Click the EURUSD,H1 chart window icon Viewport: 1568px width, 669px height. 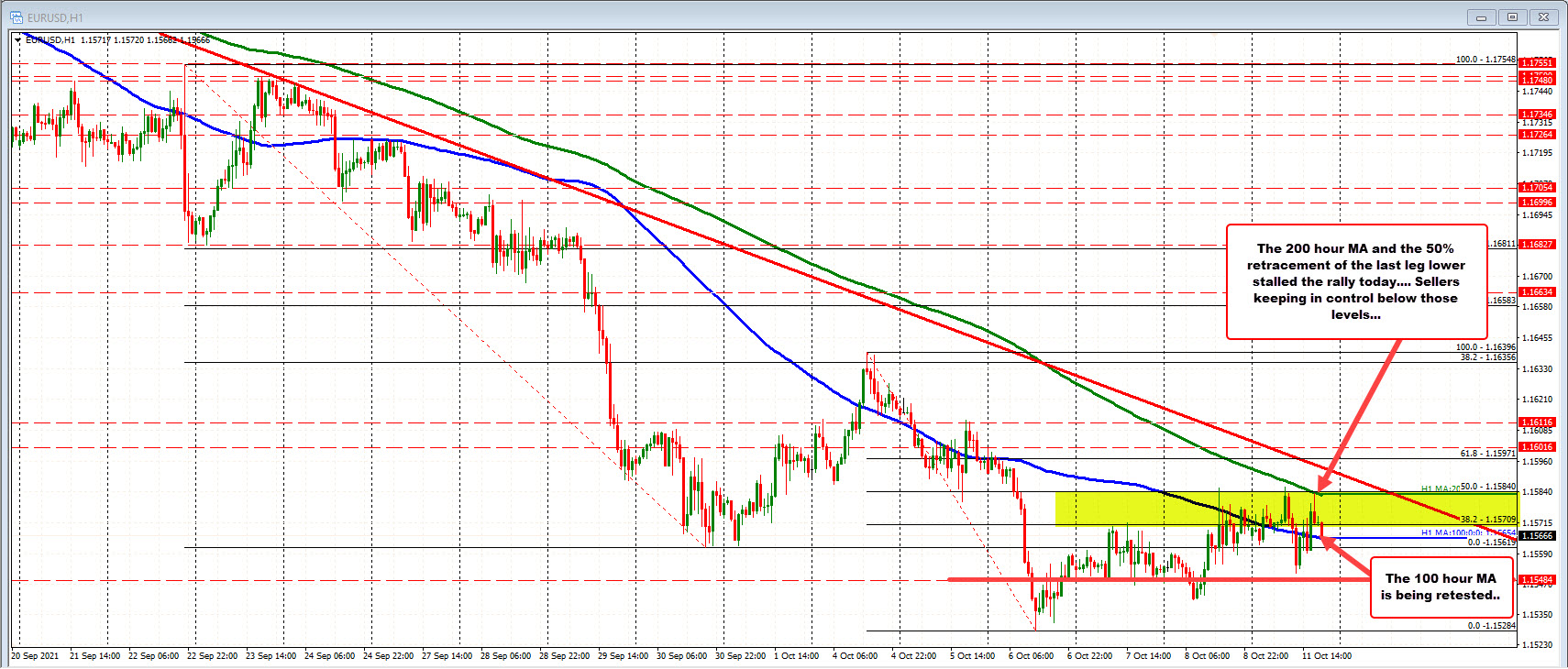click(x=17, y=17)
